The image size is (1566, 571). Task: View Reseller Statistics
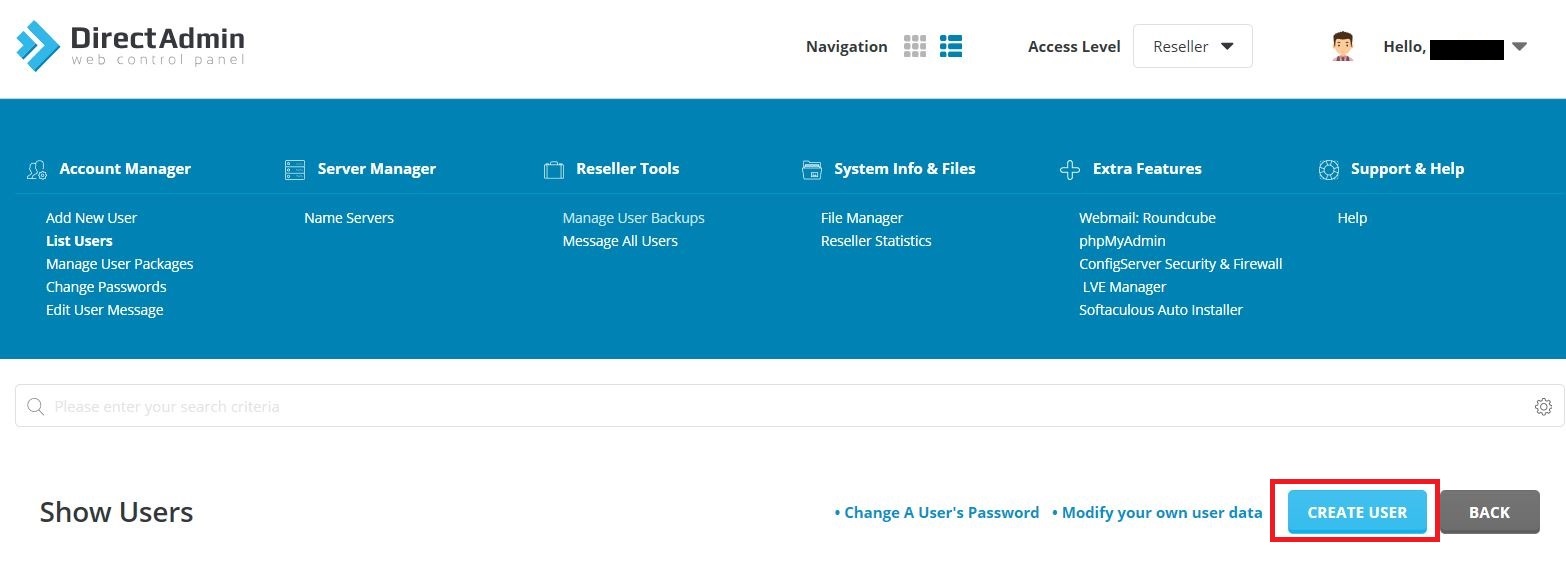click(876, 241)
